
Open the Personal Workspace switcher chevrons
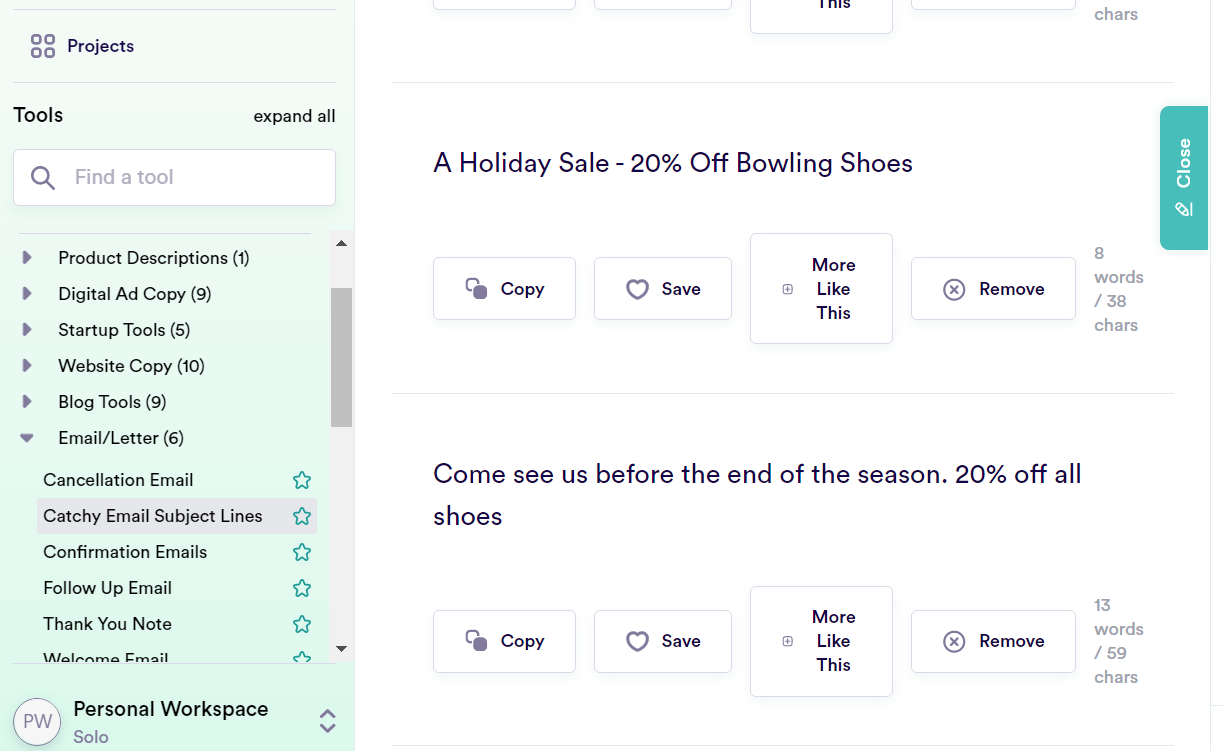pyautogui.click(x=327, y=720)
